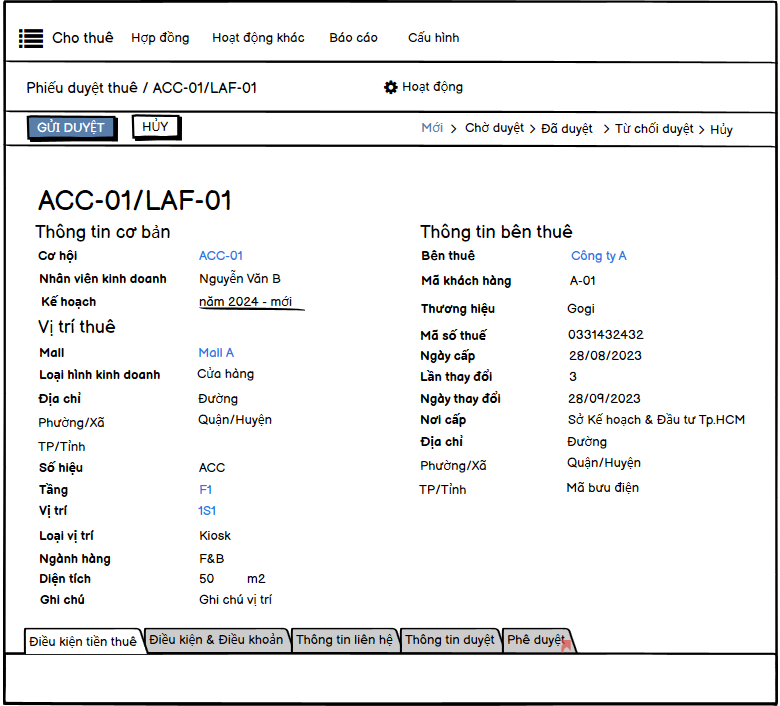This screenshot has height=706, width=780.
Task: Open the Hợp đồng menu
Action: tap(160, 38)
